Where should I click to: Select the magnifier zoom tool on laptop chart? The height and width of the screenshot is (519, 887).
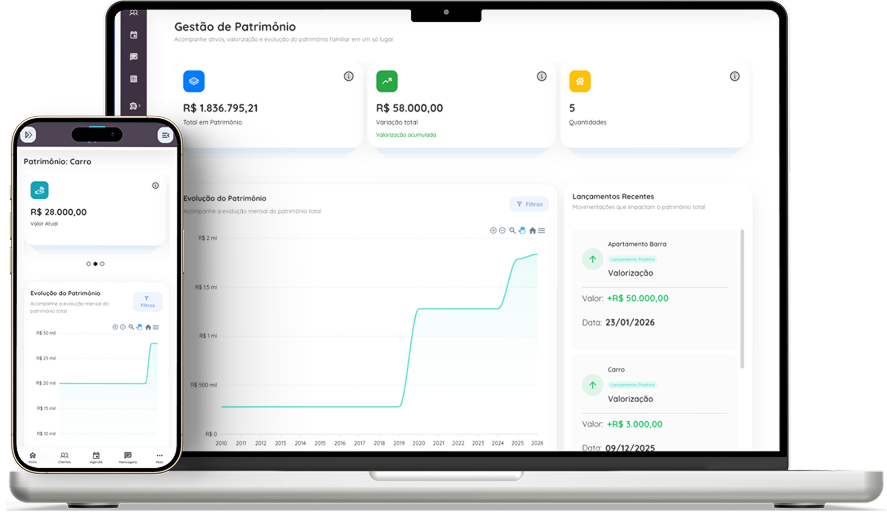[512, 230]
